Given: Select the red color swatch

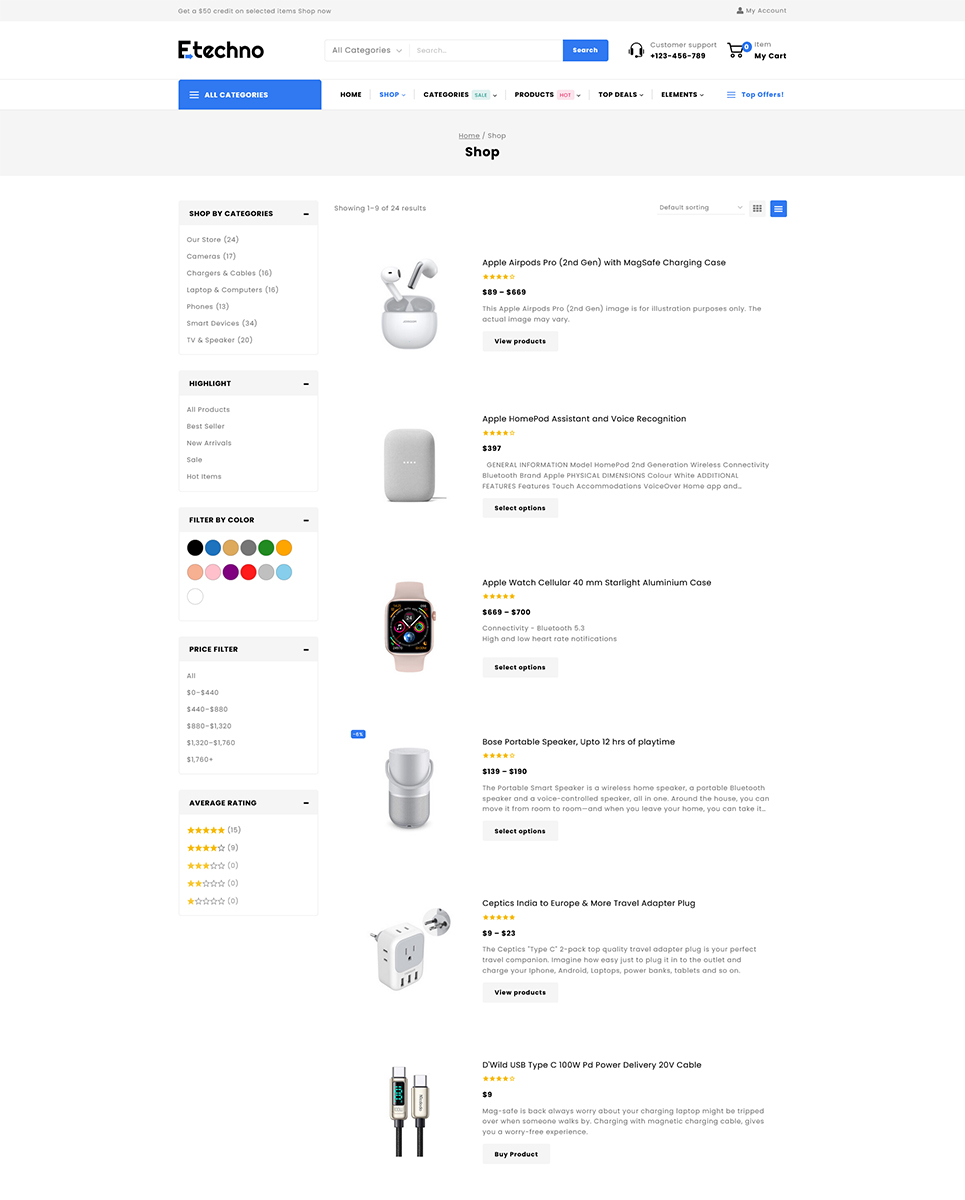Looking at the screenshot, I should click(x=248, y=572).
